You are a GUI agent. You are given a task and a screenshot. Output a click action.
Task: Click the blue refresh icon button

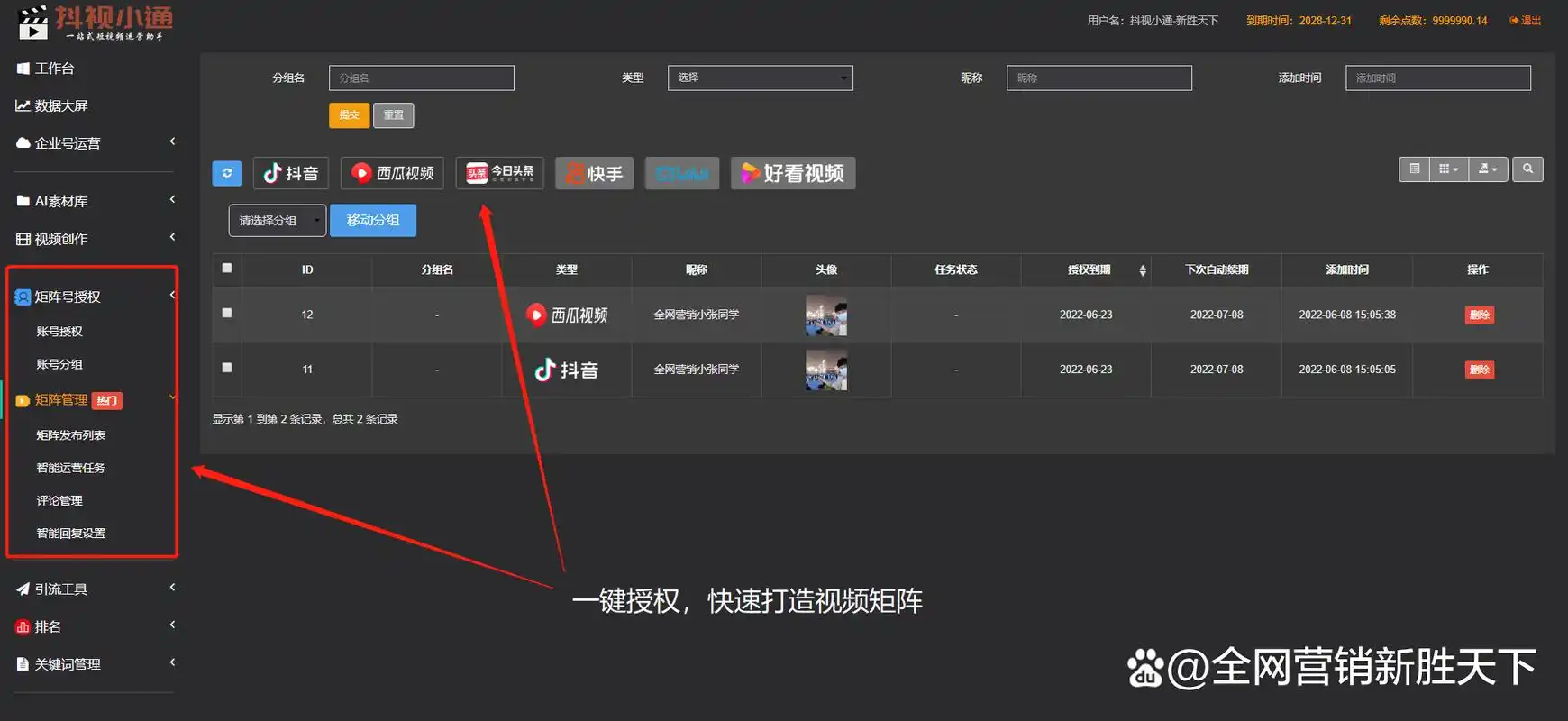(x=227, y=173)
